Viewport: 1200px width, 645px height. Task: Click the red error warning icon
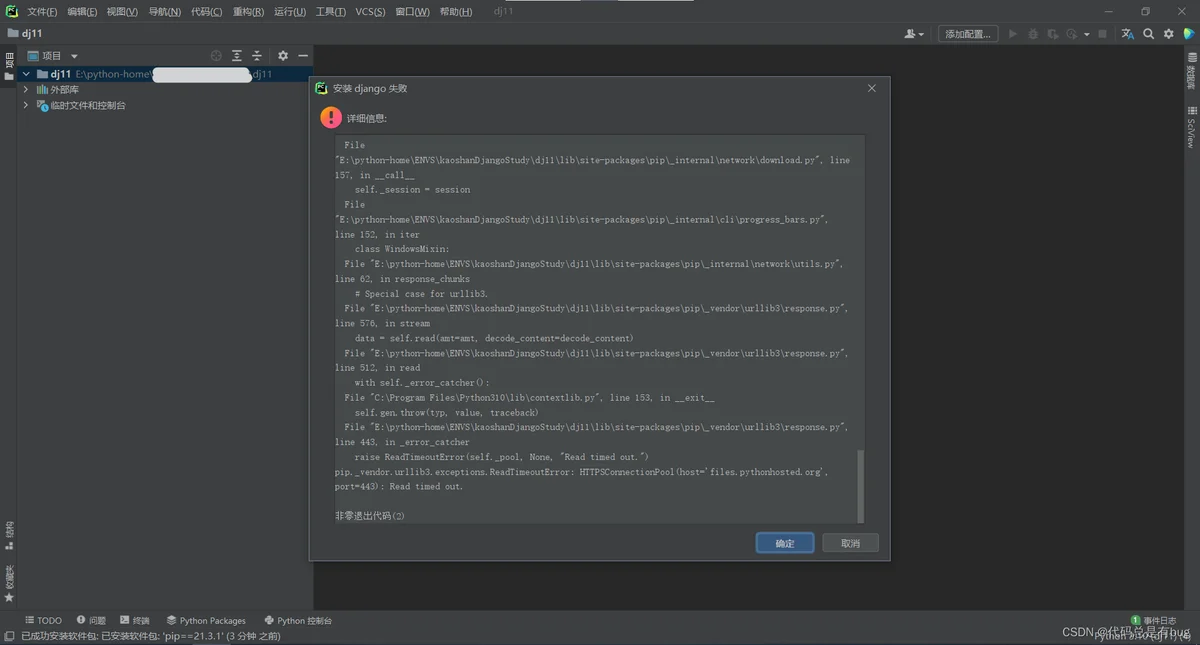(x=331, y=118)
